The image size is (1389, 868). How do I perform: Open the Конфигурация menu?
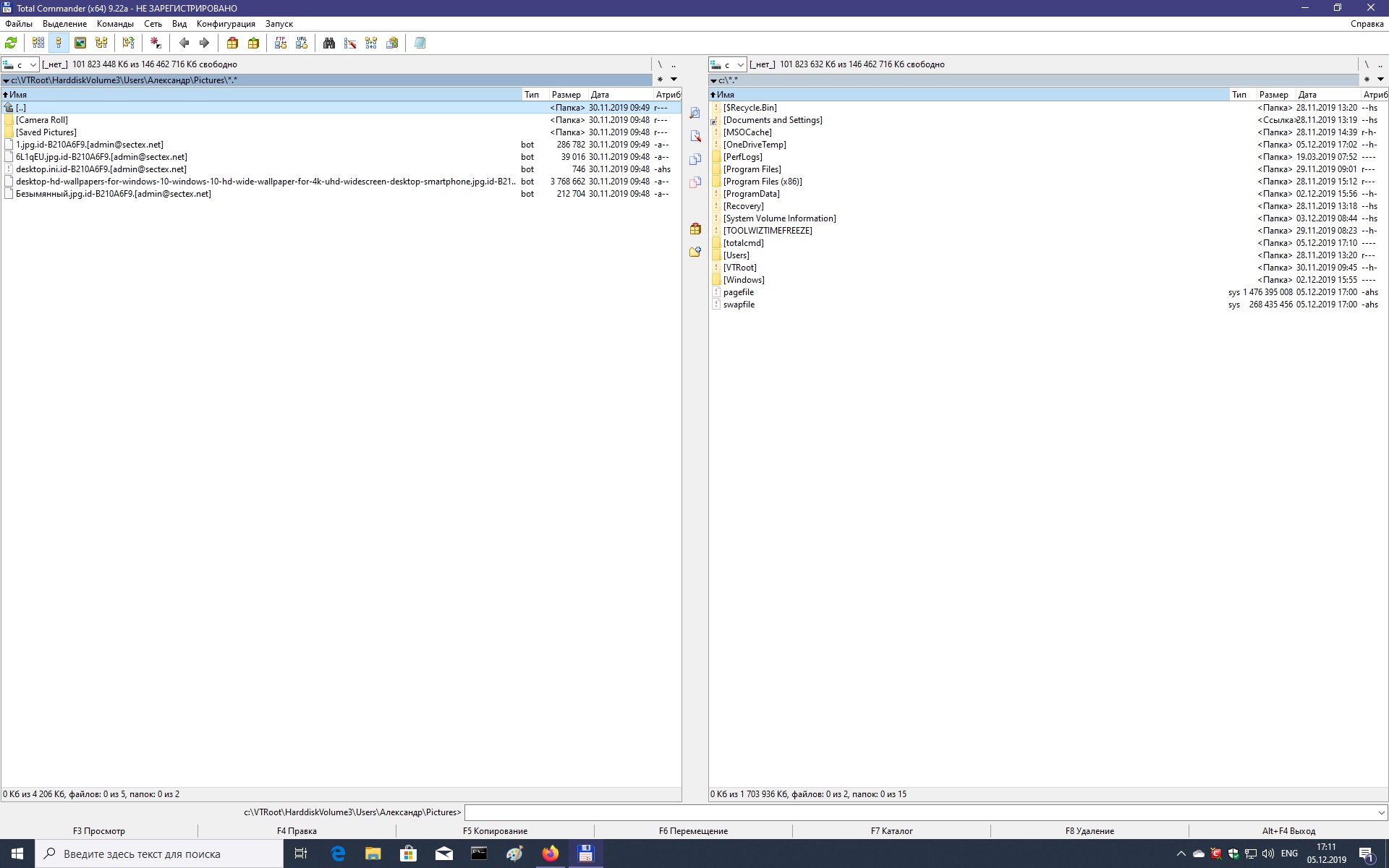(226, 24)
